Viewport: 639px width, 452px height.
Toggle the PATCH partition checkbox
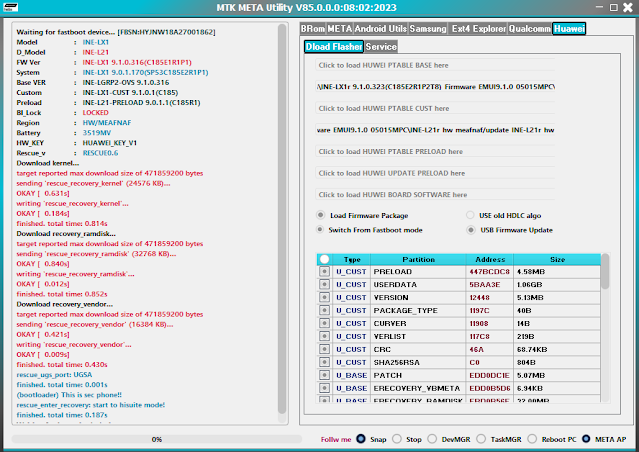click(x=324, y=375)
